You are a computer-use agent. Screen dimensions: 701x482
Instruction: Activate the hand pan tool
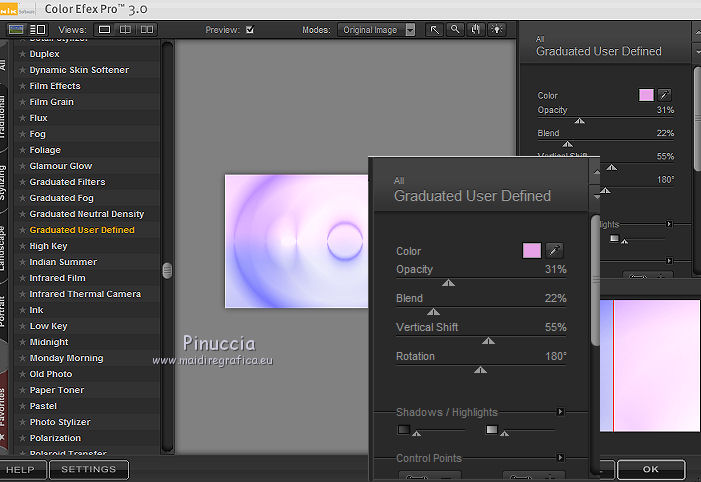click(475, 30)
